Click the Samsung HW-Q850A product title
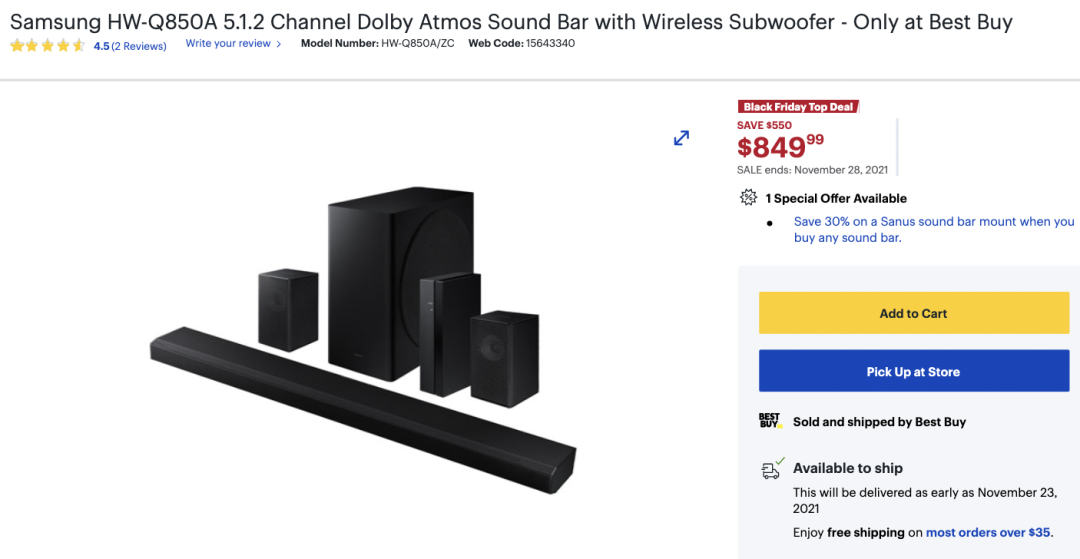This screenshot has width=1080, height=559. (x=511, y=21)
